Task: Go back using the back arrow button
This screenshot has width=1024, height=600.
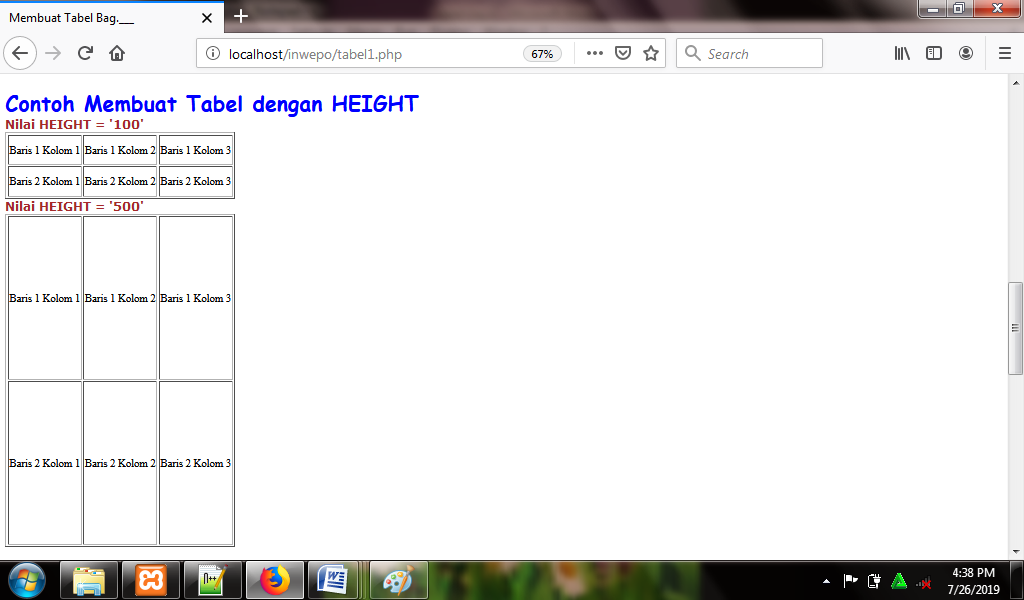Action: [x=20, y=53]
